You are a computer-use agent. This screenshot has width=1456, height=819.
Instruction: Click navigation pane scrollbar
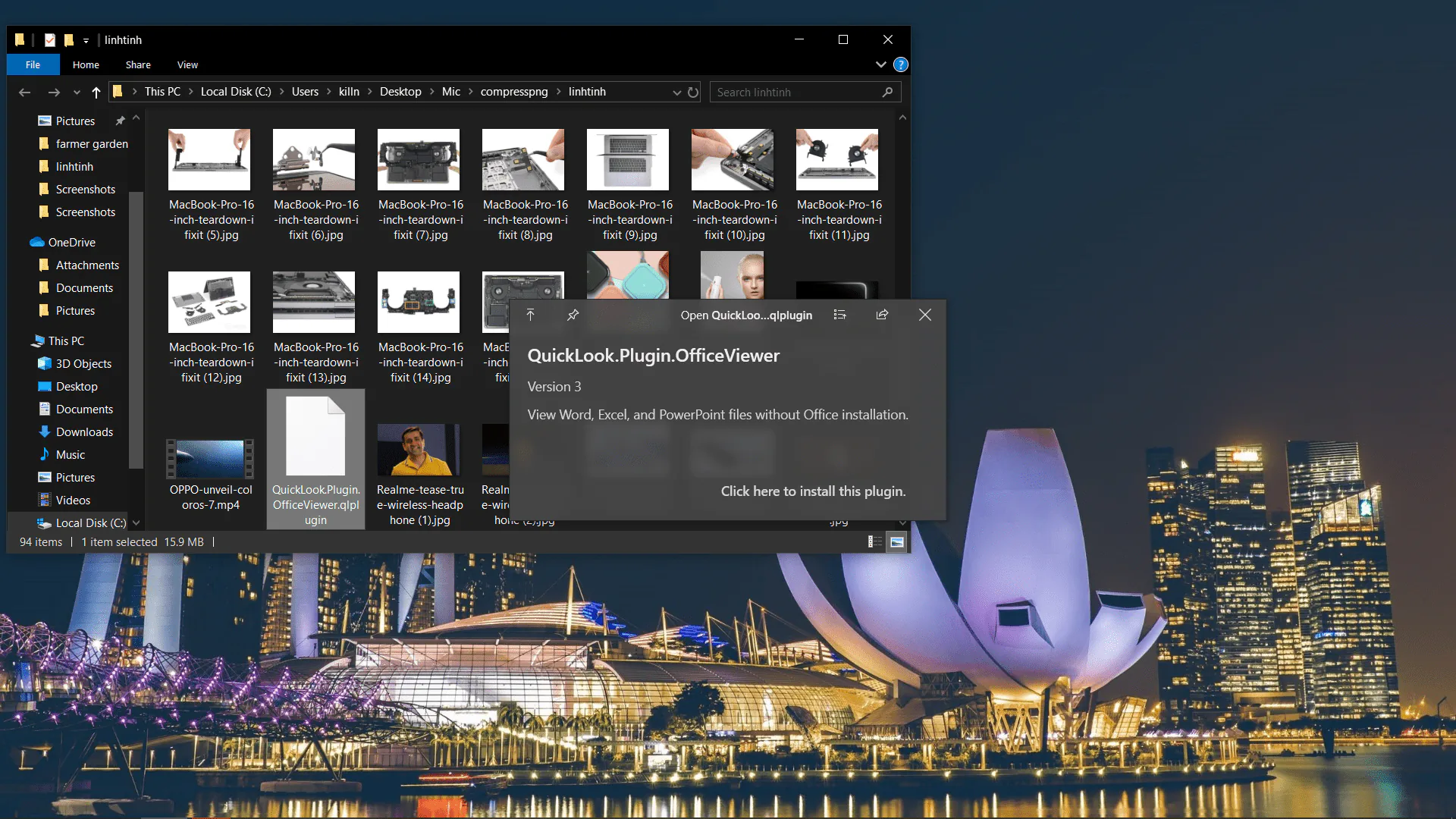136,331
